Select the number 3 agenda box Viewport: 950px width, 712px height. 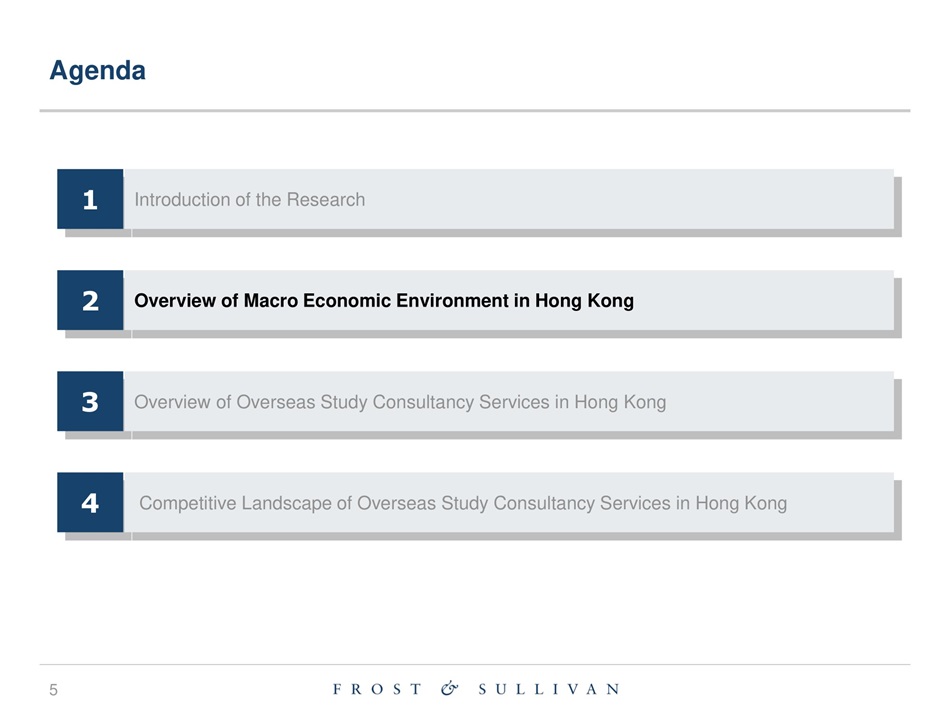(90, 402)
